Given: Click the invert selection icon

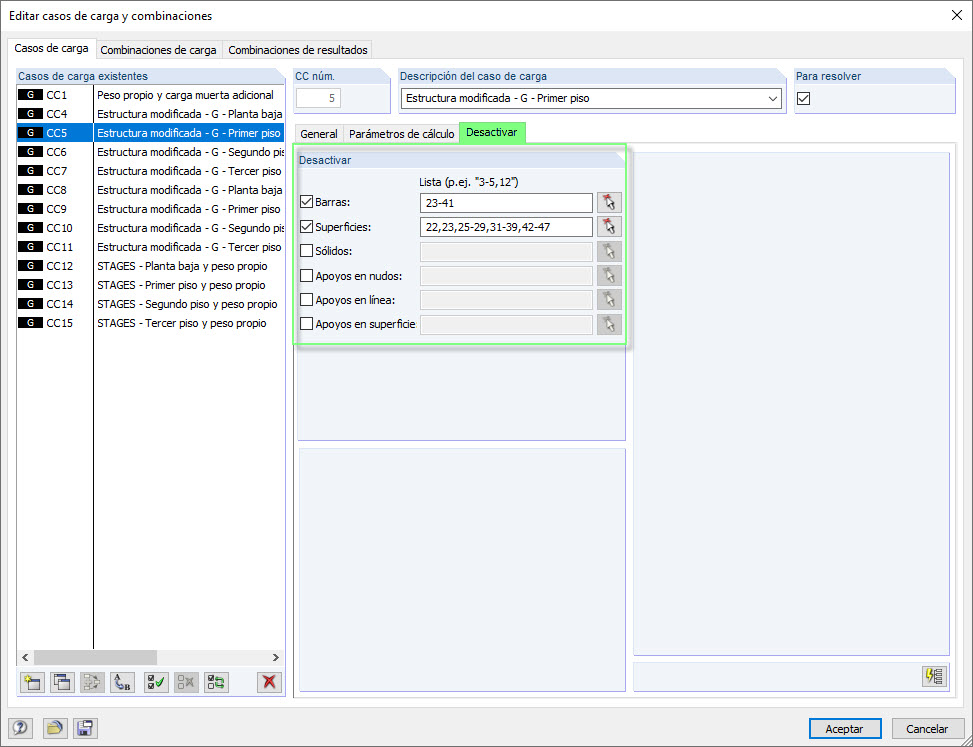Looking at the screenshot, I should coord(217,682).
